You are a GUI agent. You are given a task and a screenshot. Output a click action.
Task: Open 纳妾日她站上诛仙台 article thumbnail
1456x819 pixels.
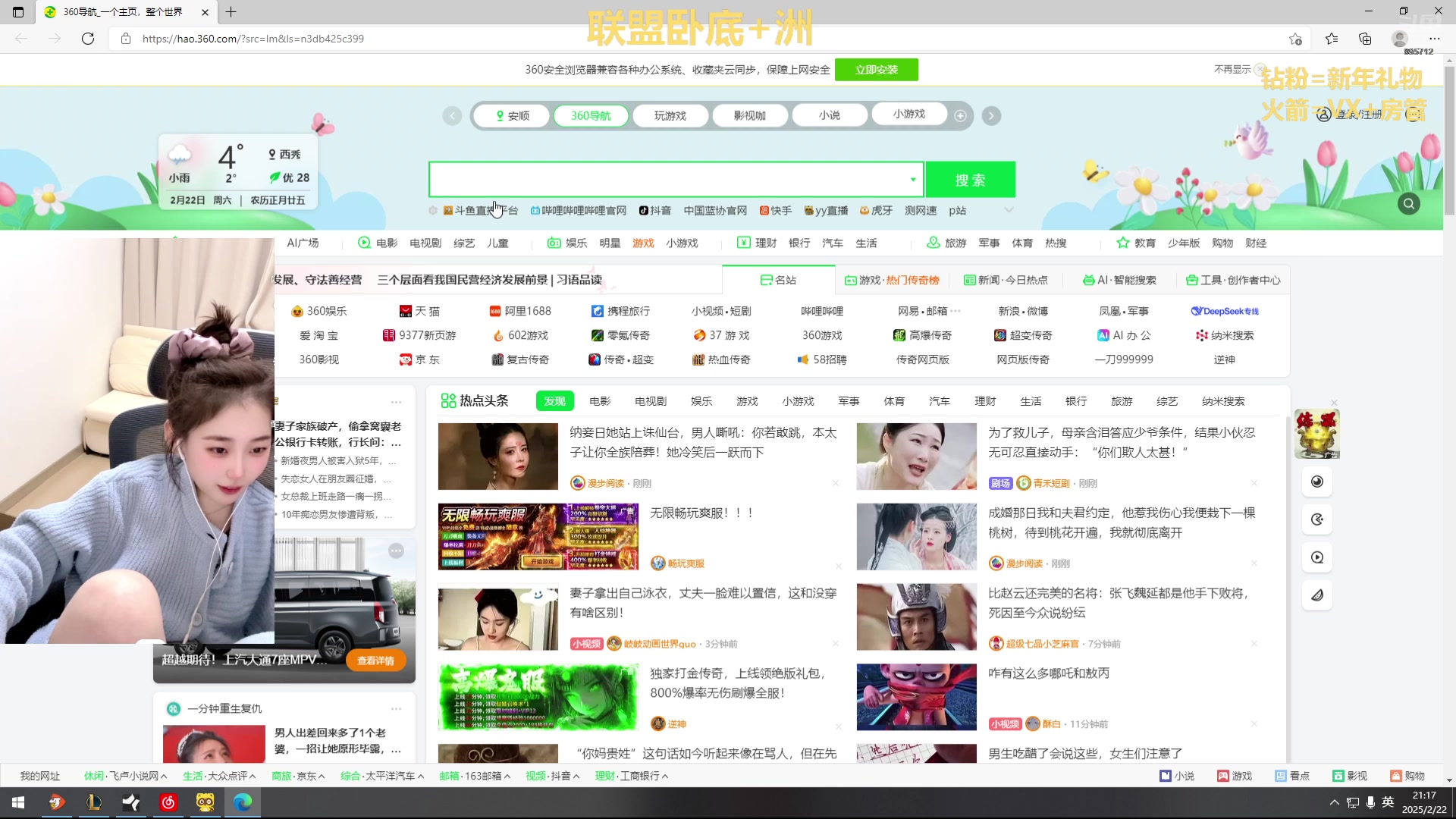coord(497,457)
